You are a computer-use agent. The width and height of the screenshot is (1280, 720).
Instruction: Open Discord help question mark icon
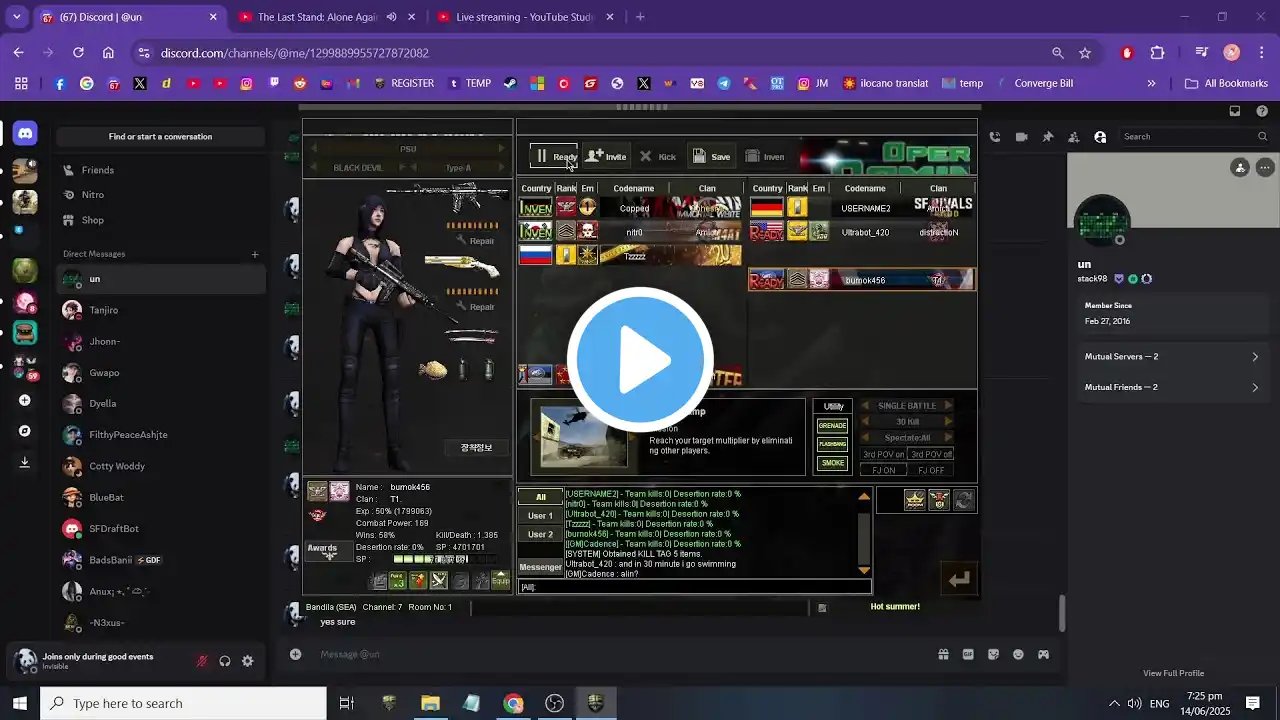click(1262, 111)
